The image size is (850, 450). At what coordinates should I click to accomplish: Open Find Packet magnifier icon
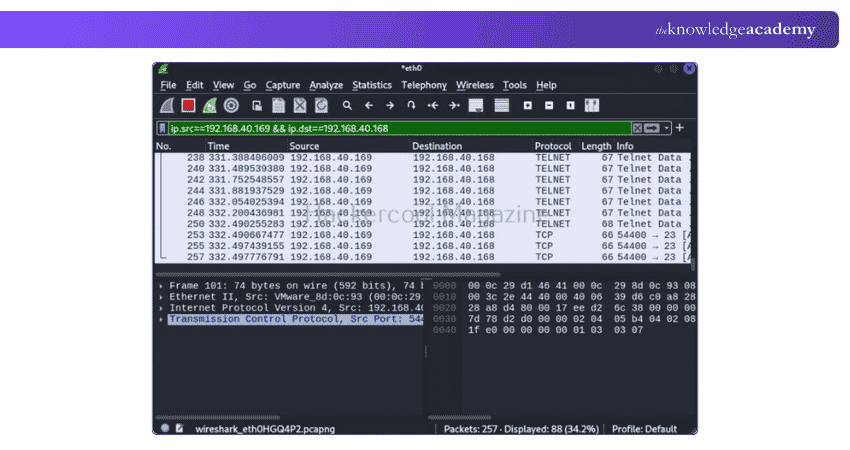tap(347, 106)
